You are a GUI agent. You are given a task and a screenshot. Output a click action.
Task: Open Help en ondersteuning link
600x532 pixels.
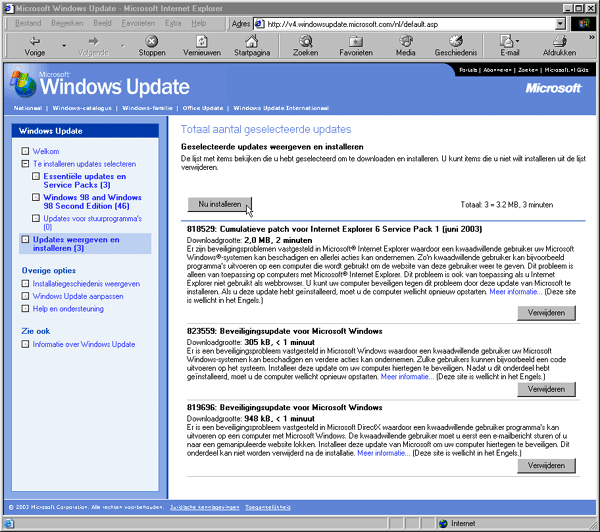point(68,308)
